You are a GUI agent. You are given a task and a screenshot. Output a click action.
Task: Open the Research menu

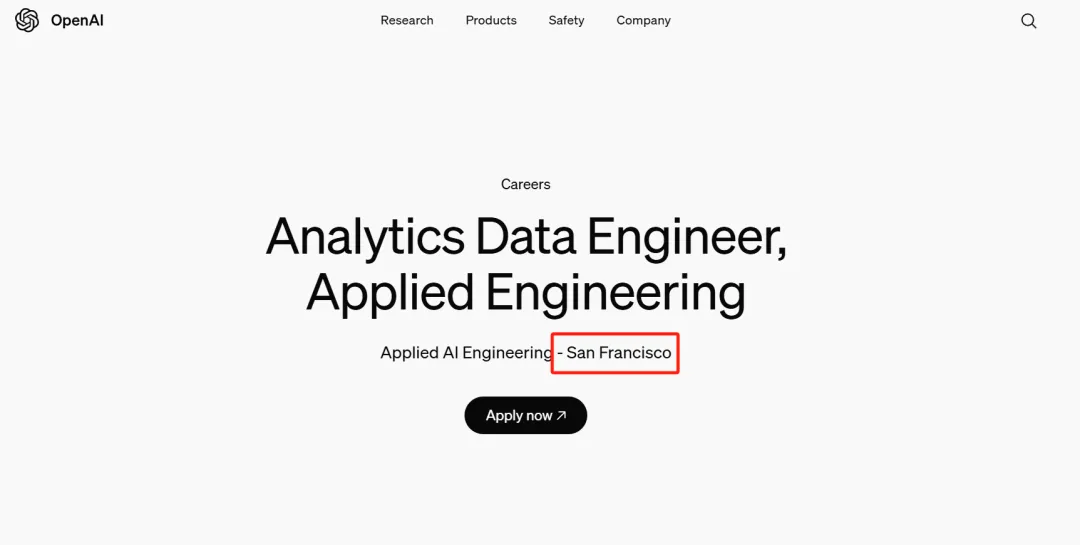tap(407, 21)
